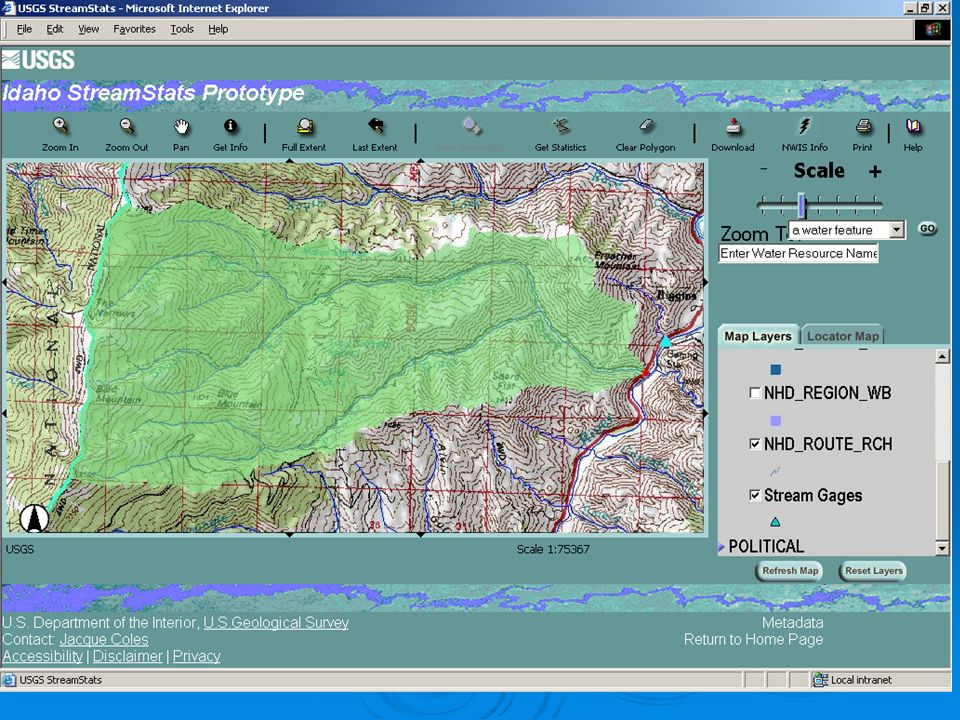960x720 pixels.
Task: Click the greyed-out tool icon before Get Statistics
Action: point(471,126)
